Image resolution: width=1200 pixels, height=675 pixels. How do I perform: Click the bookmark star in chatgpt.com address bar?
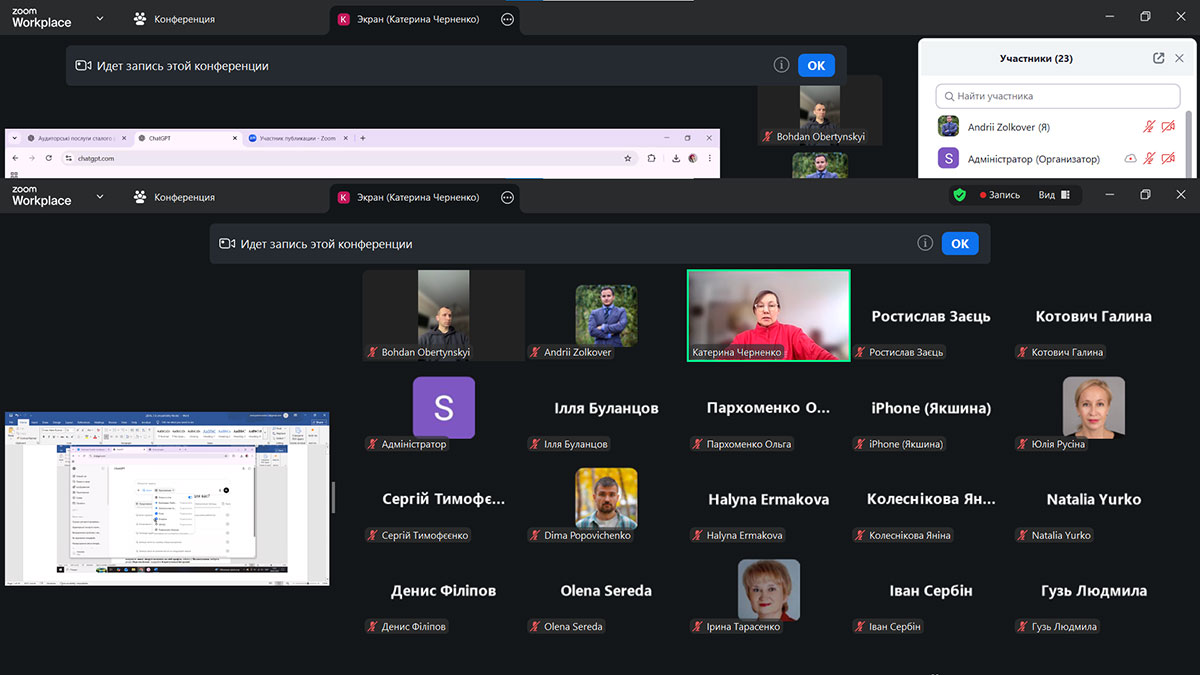pyautogui.click(x=627, y=158)
